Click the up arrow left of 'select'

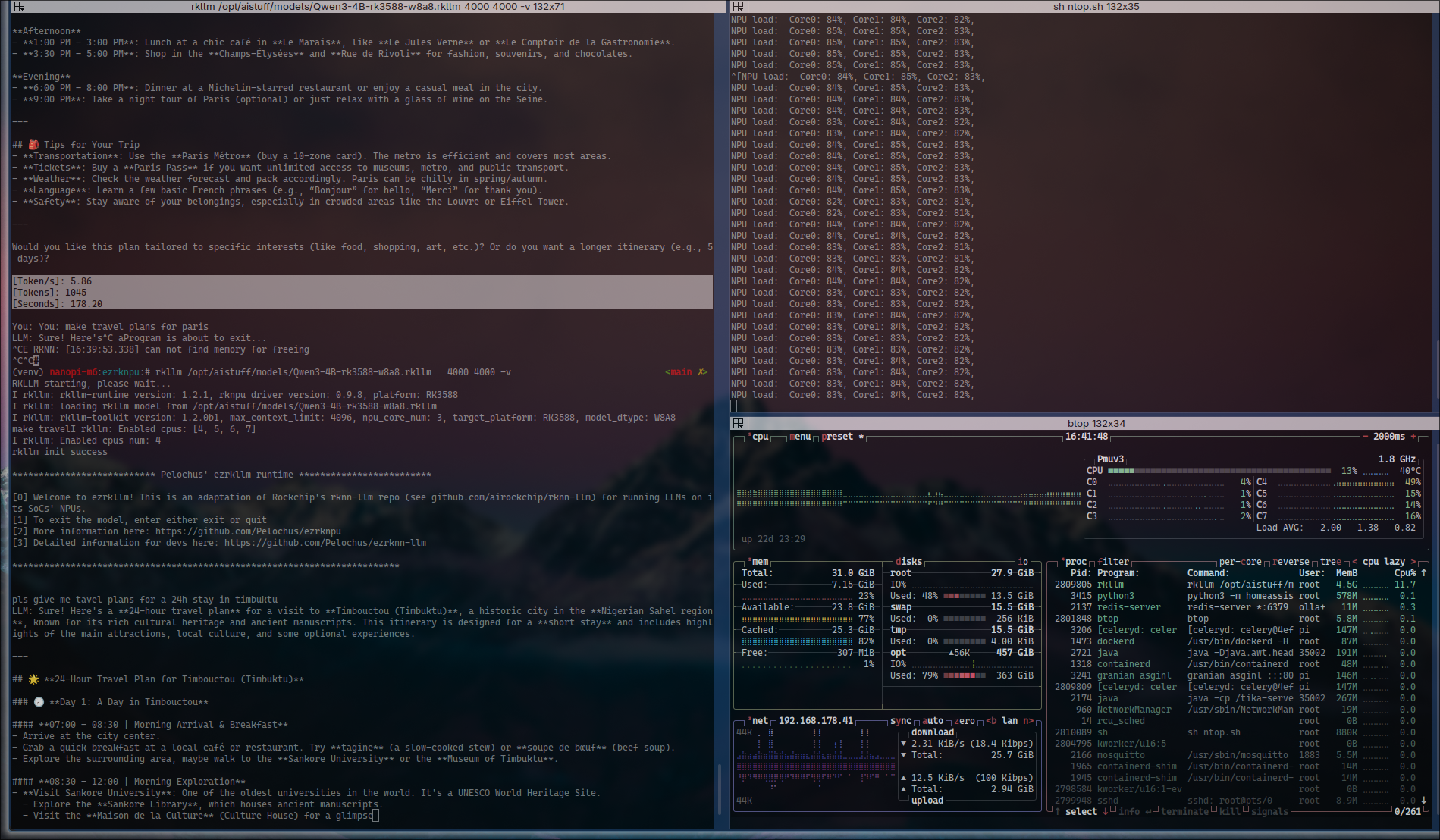[1058, 812]
